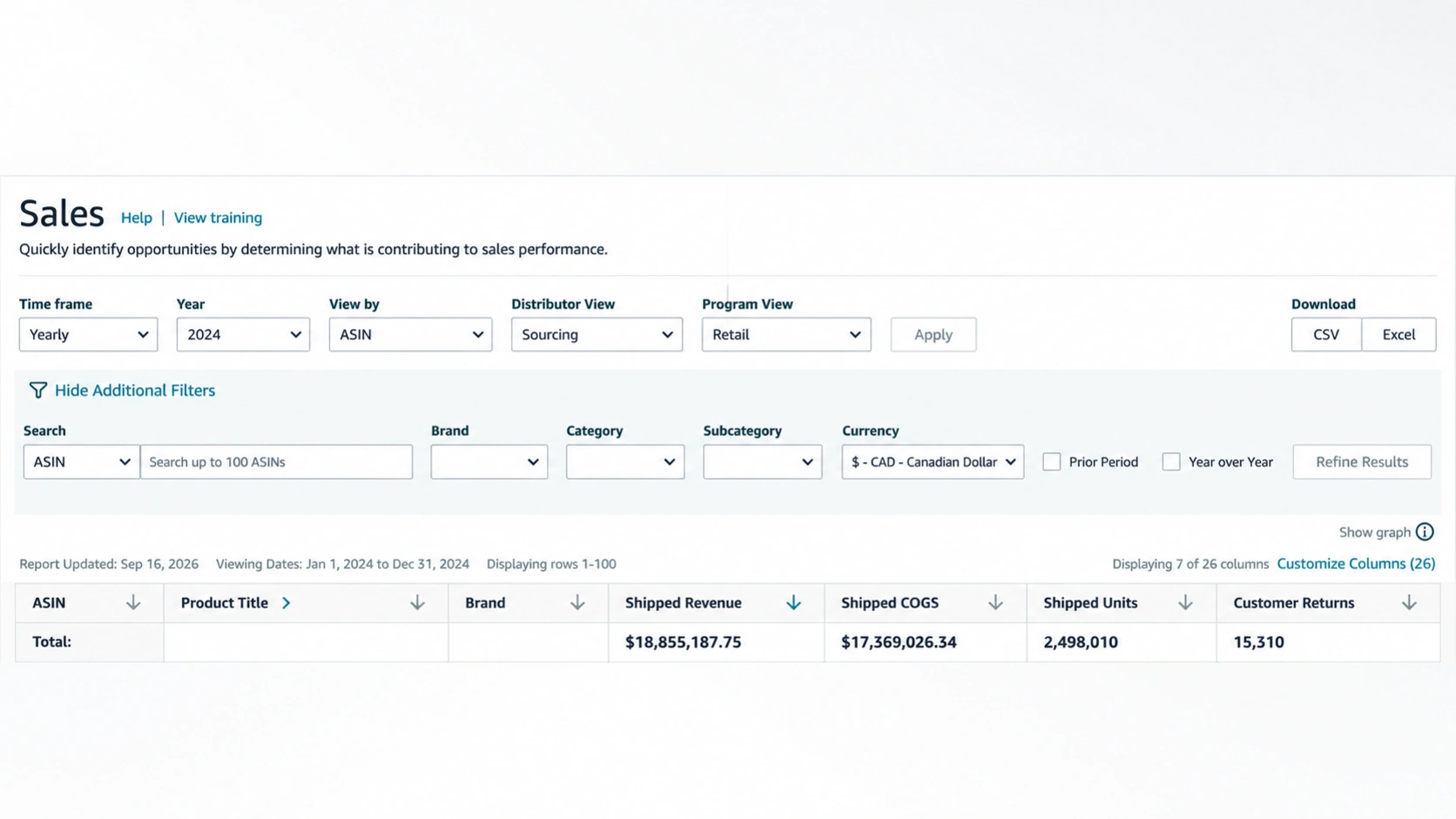
Task: Click the Show graph info icon
Action: coord(1425,532)
